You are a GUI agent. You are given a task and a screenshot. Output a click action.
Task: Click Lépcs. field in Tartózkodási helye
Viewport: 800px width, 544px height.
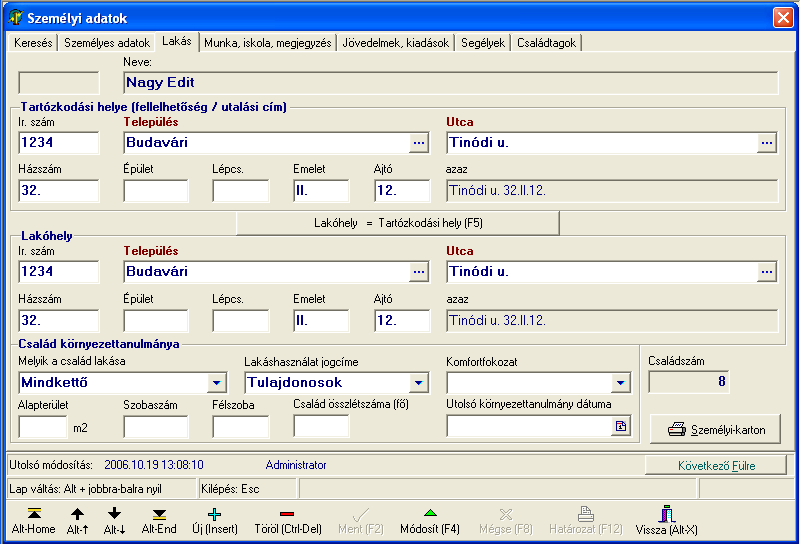241,191
